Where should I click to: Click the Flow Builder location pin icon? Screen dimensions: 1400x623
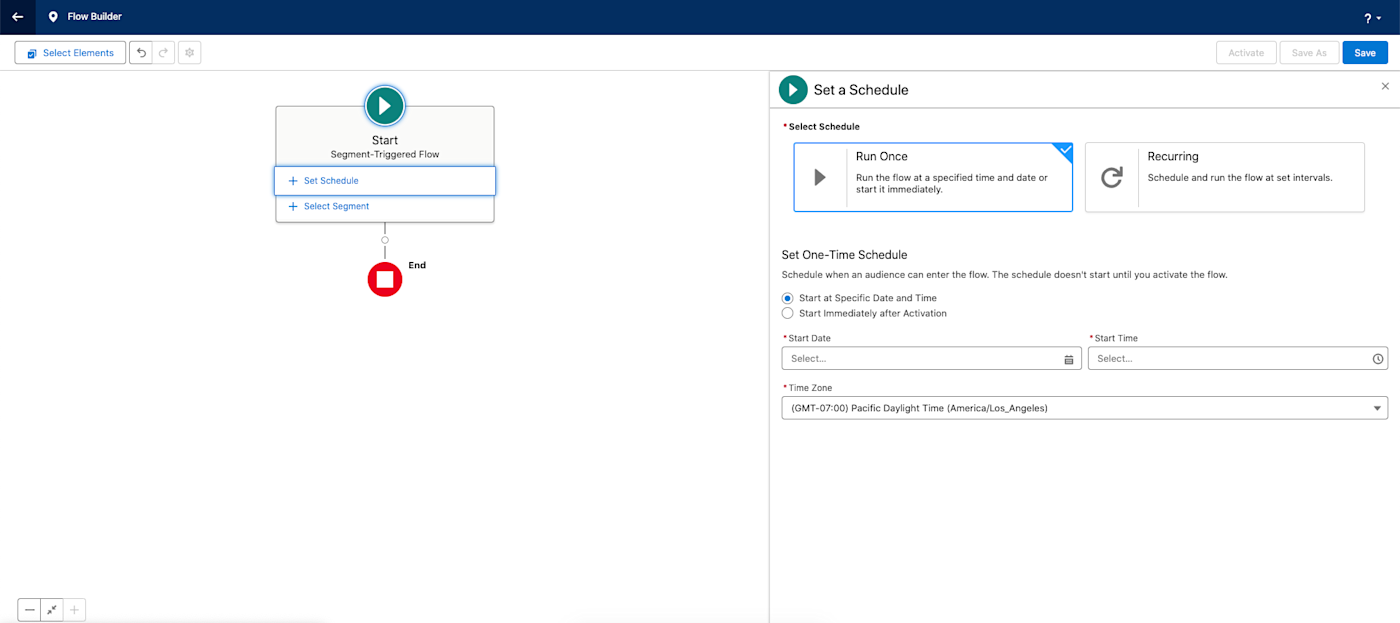tap(53, 17)
